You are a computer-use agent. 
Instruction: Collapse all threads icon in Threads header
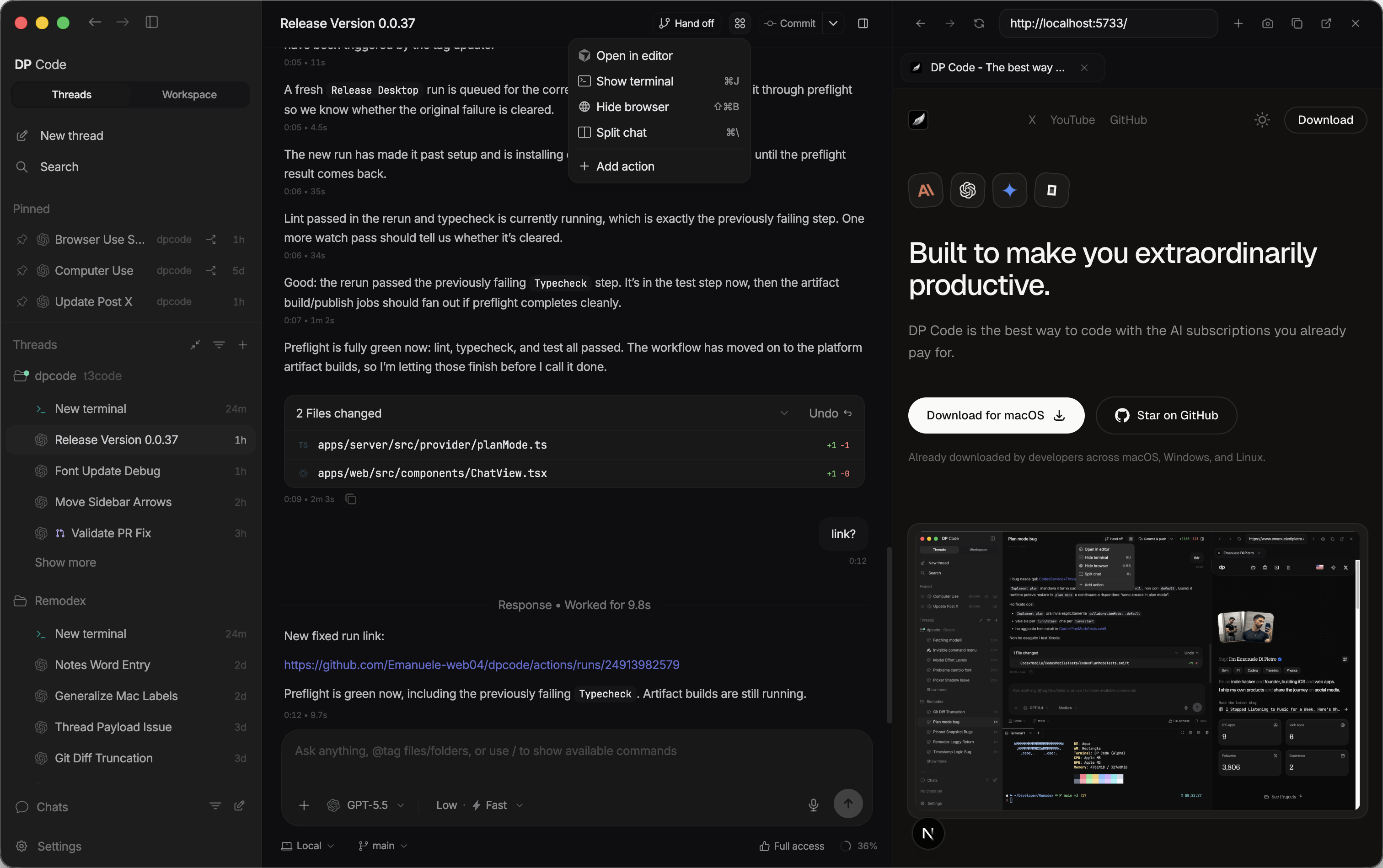click(x=195, y=345)
